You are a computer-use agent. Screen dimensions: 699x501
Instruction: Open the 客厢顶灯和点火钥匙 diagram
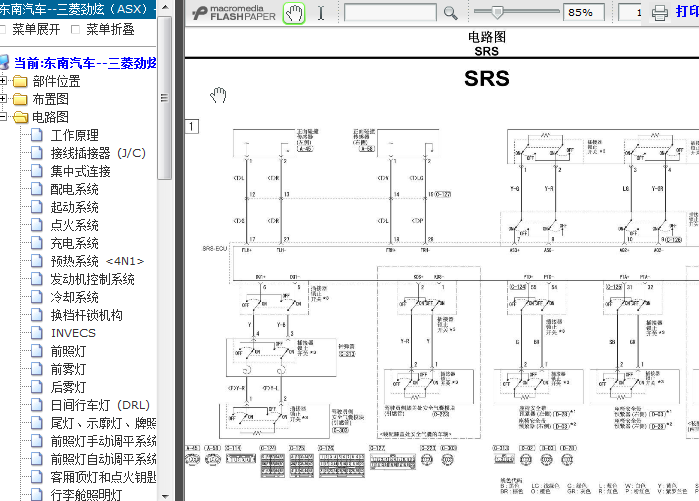pos(103,477)
